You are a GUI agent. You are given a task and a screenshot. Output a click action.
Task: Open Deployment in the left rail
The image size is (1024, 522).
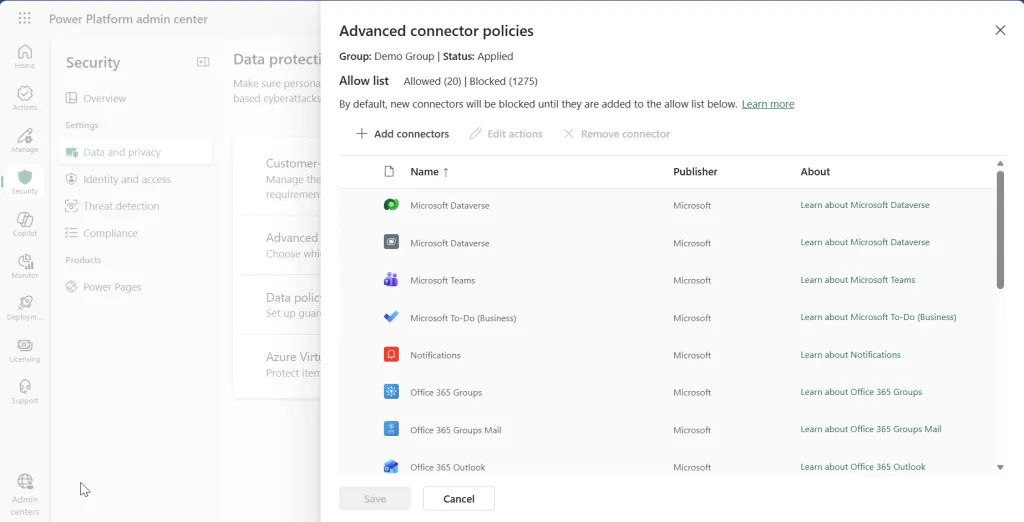tap(25, 308)
